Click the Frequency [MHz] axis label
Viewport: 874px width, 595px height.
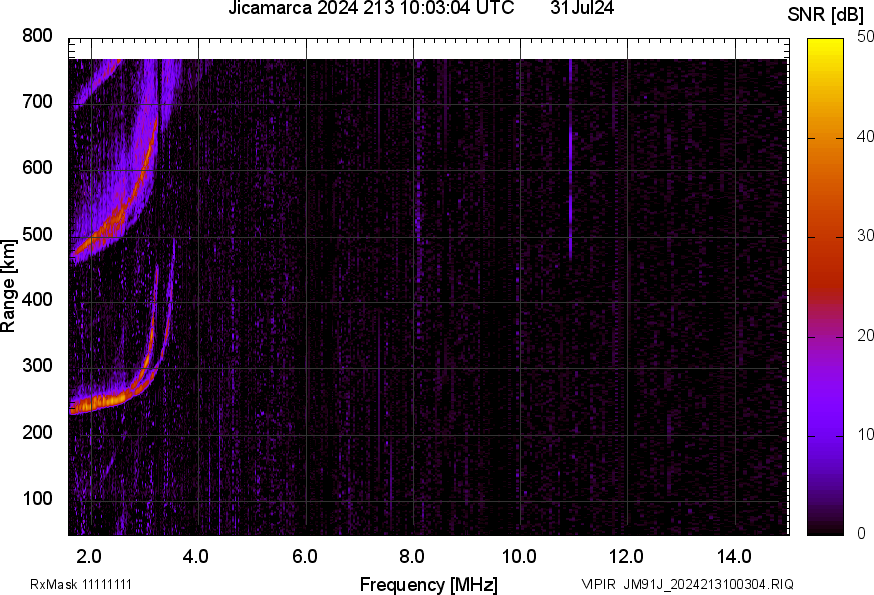(x=428, y=584)
